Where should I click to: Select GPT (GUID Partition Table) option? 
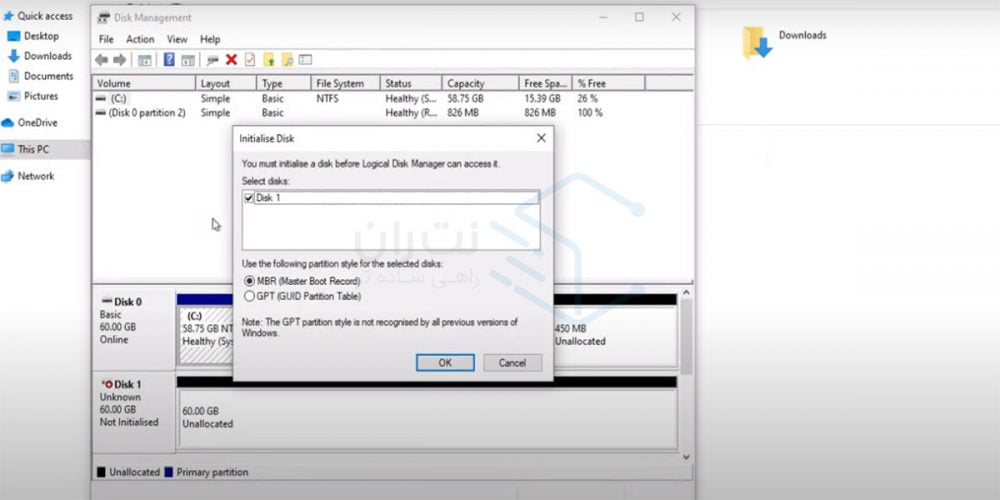click(249, 296)
